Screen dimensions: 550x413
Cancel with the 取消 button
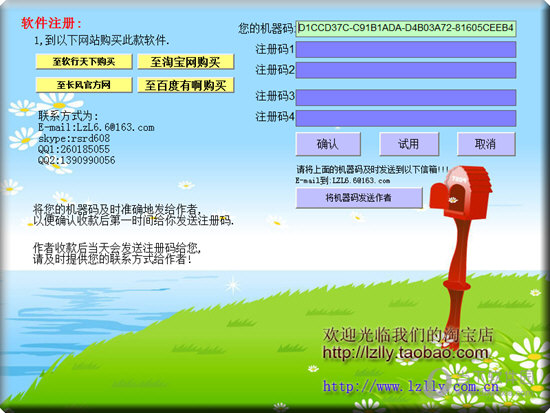point(486,144)
